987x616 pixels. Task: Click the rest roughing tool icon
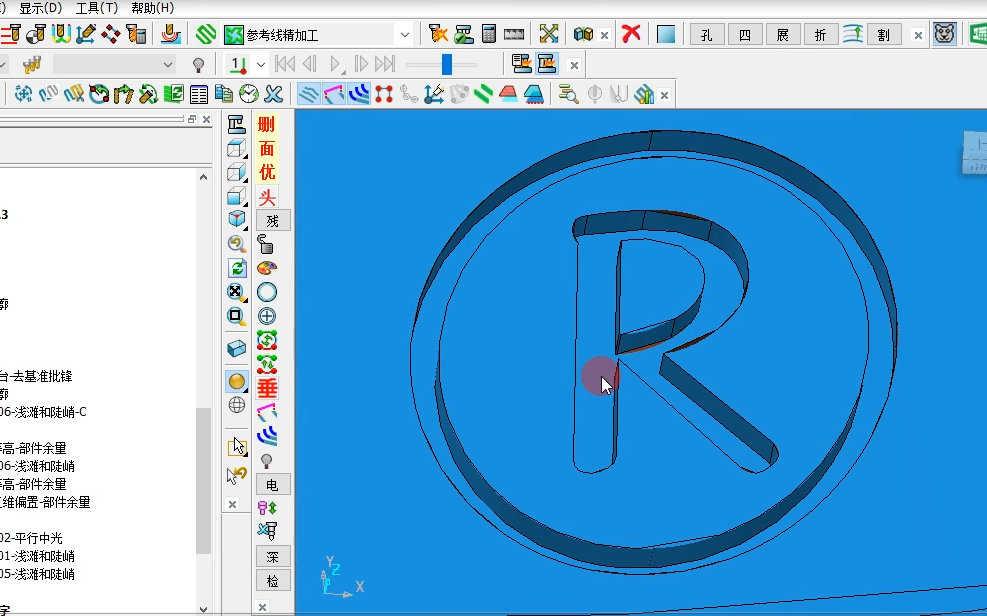[11, 34]
